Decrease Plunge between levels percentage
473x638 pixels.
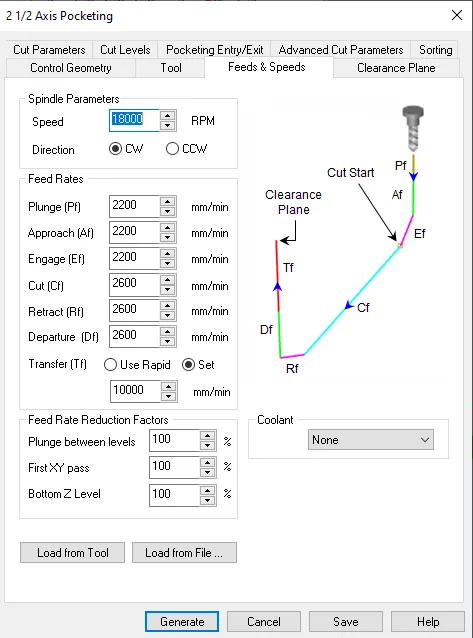point(208,446)
